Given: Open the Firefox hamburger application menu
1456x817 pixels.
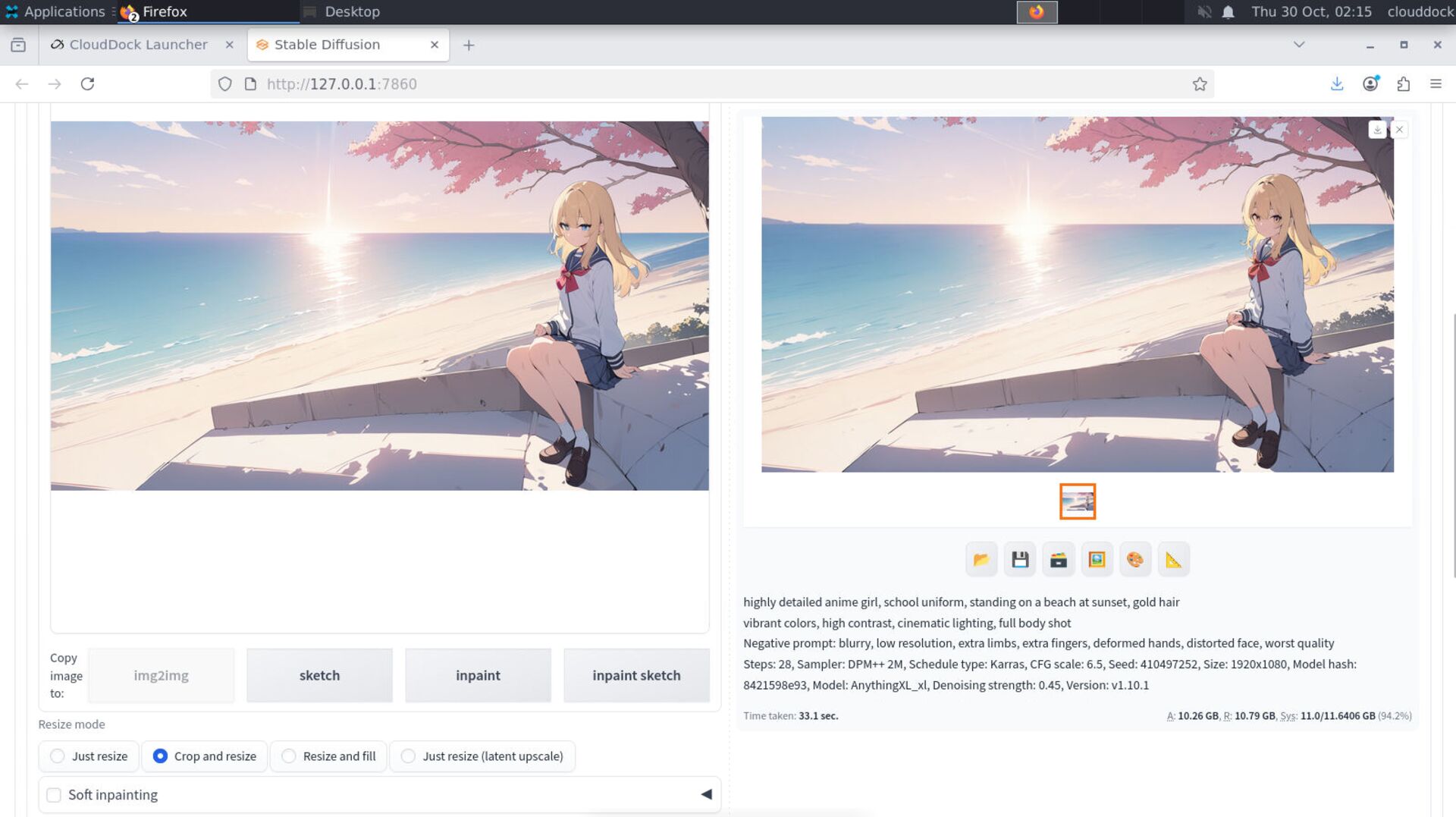Looking at the screenshot, I should point(1436,84).
